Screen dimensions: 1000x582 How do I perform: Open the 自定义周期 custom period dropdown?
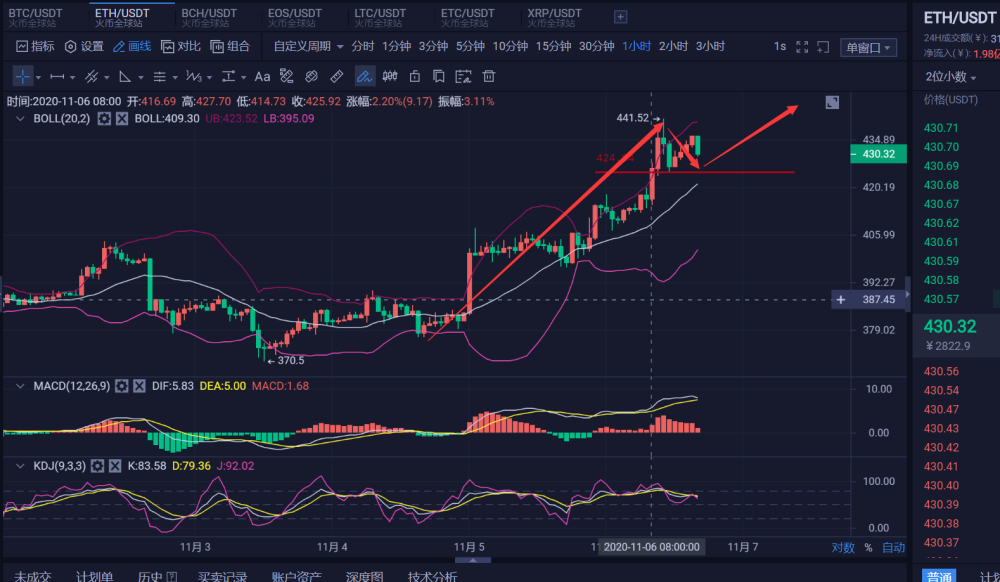click(309, 47)
